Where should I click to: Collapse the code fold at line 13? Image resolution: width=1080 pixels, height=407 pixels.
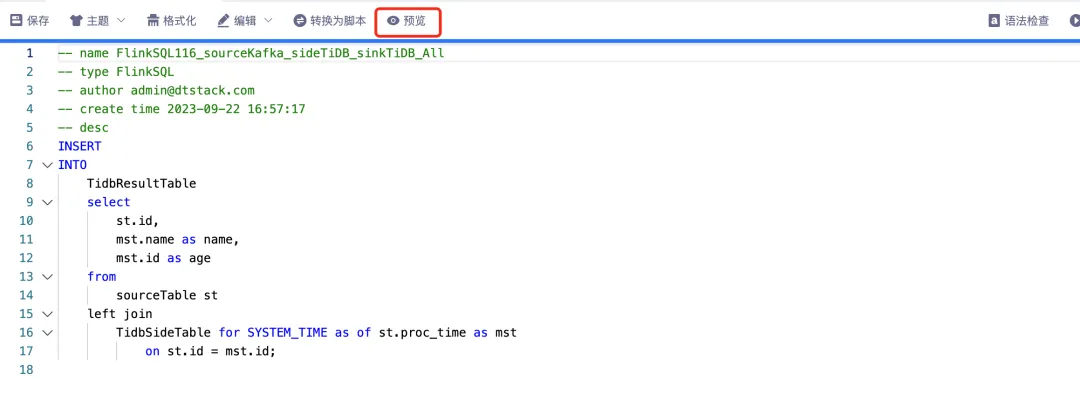coord(47,277)
